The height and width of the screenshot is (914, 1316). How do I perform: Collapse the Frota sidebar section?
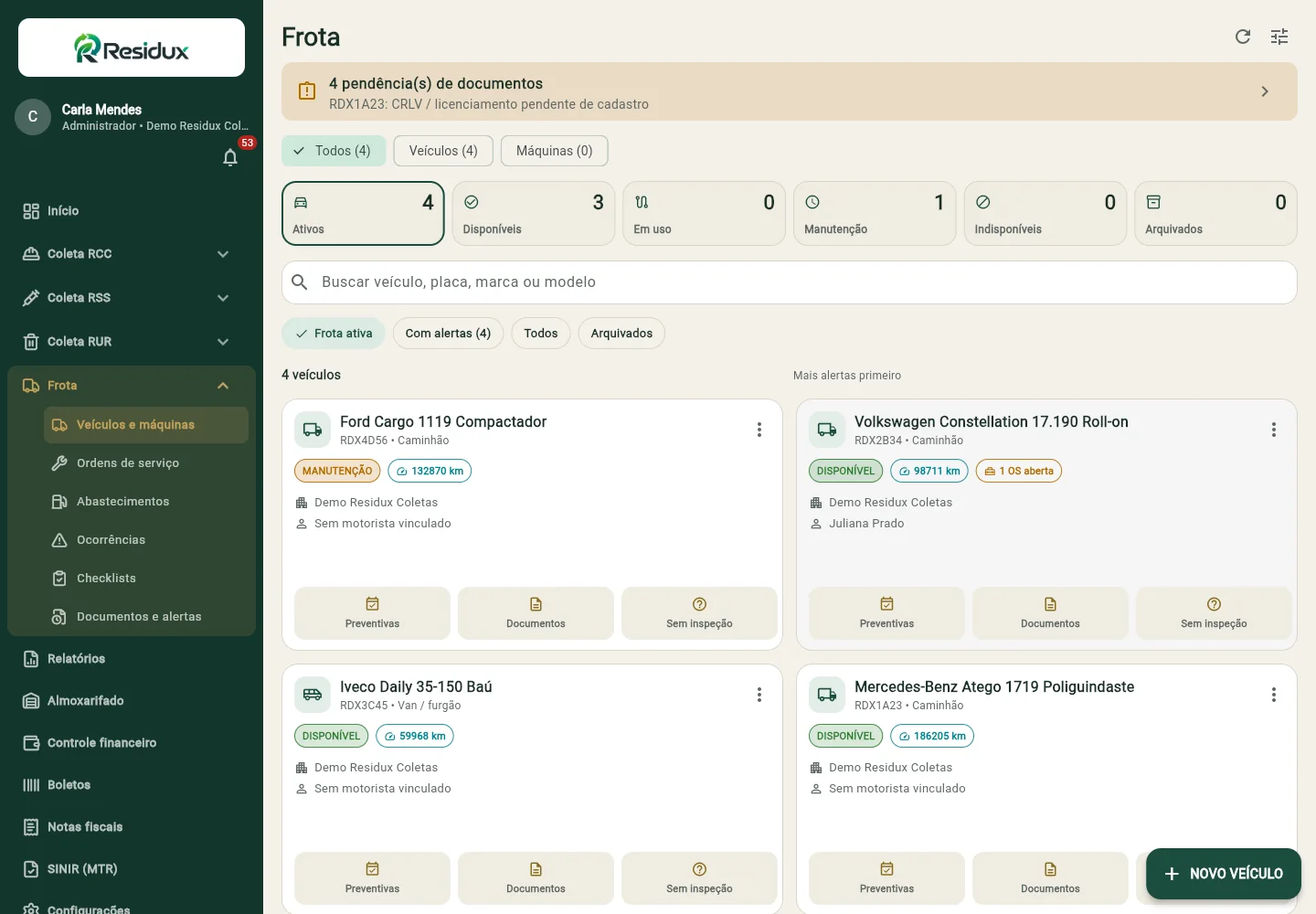pyautogui.click(x=132, y=386)
